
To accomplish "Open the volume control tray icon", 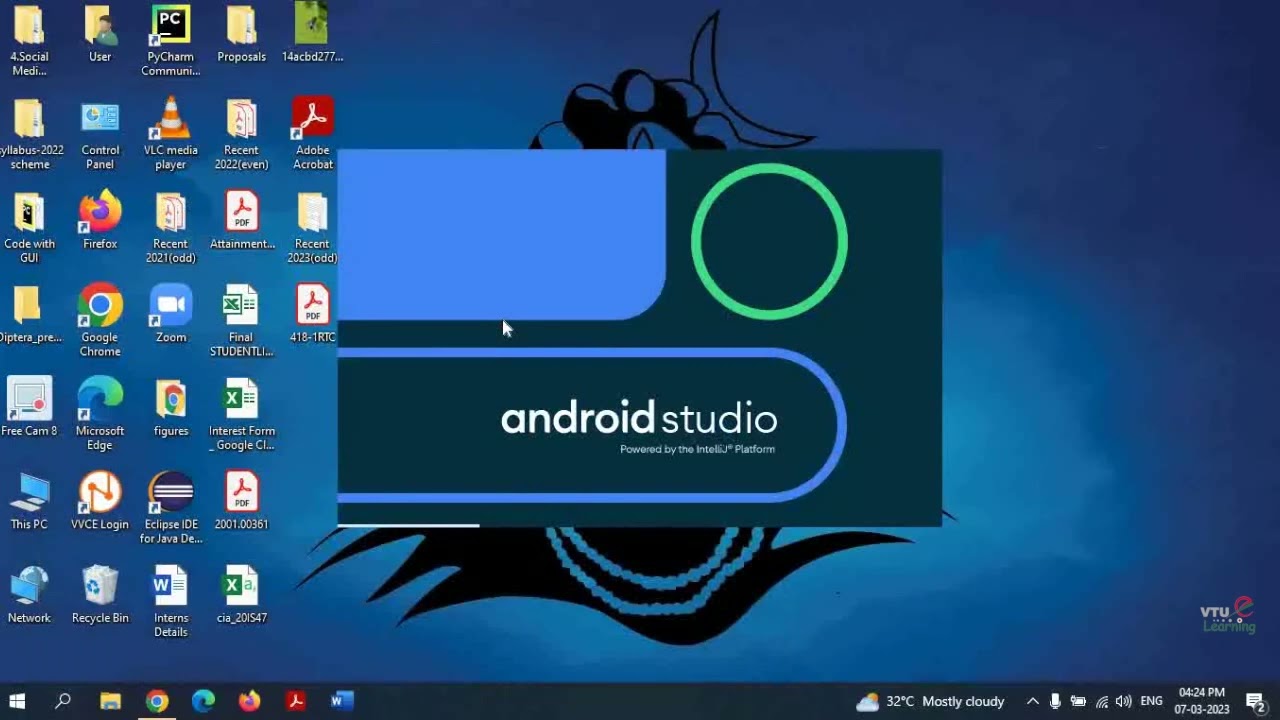I will click(1123, 701).
